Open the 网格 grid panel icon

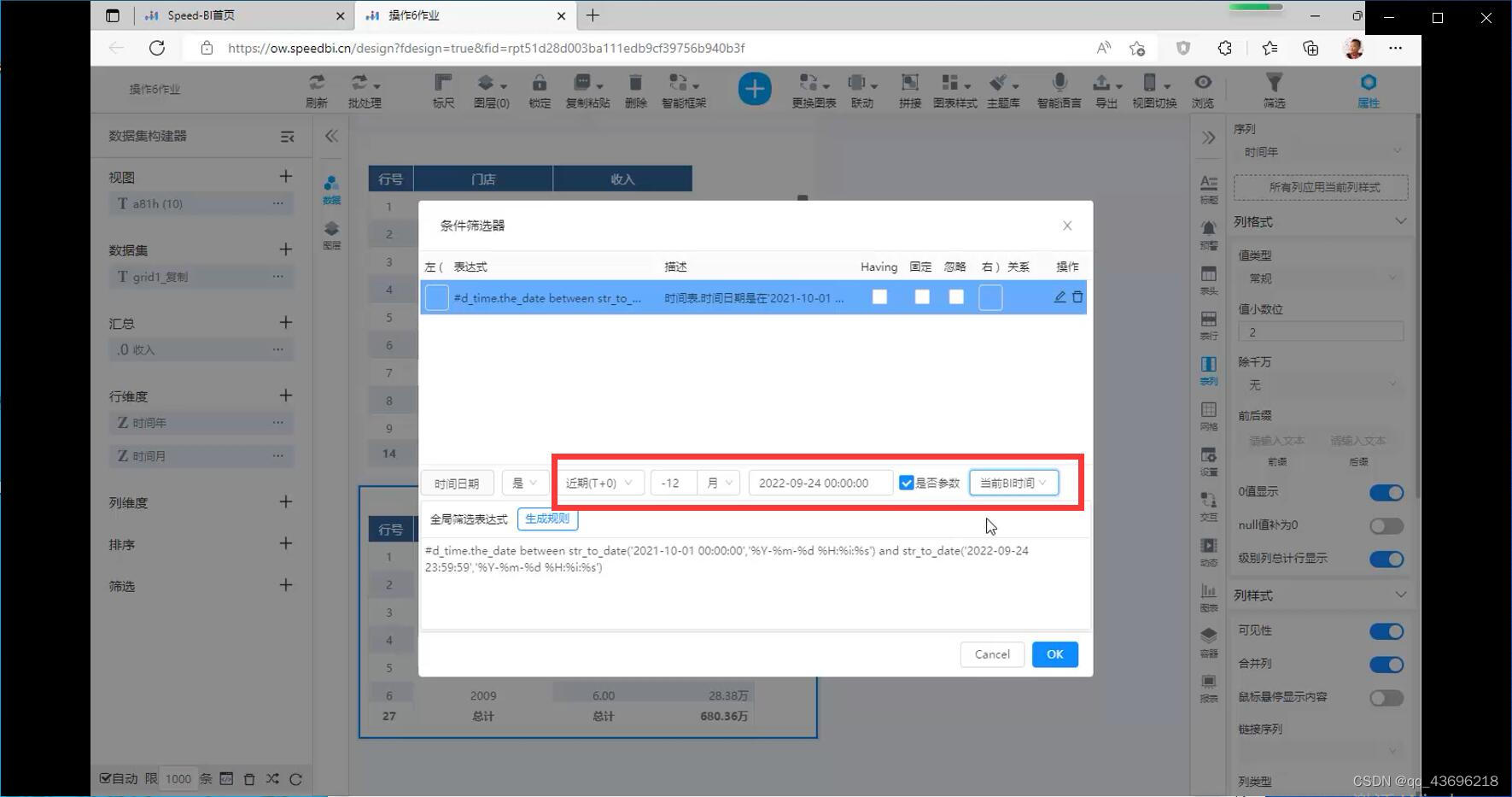pos(1209,416)
